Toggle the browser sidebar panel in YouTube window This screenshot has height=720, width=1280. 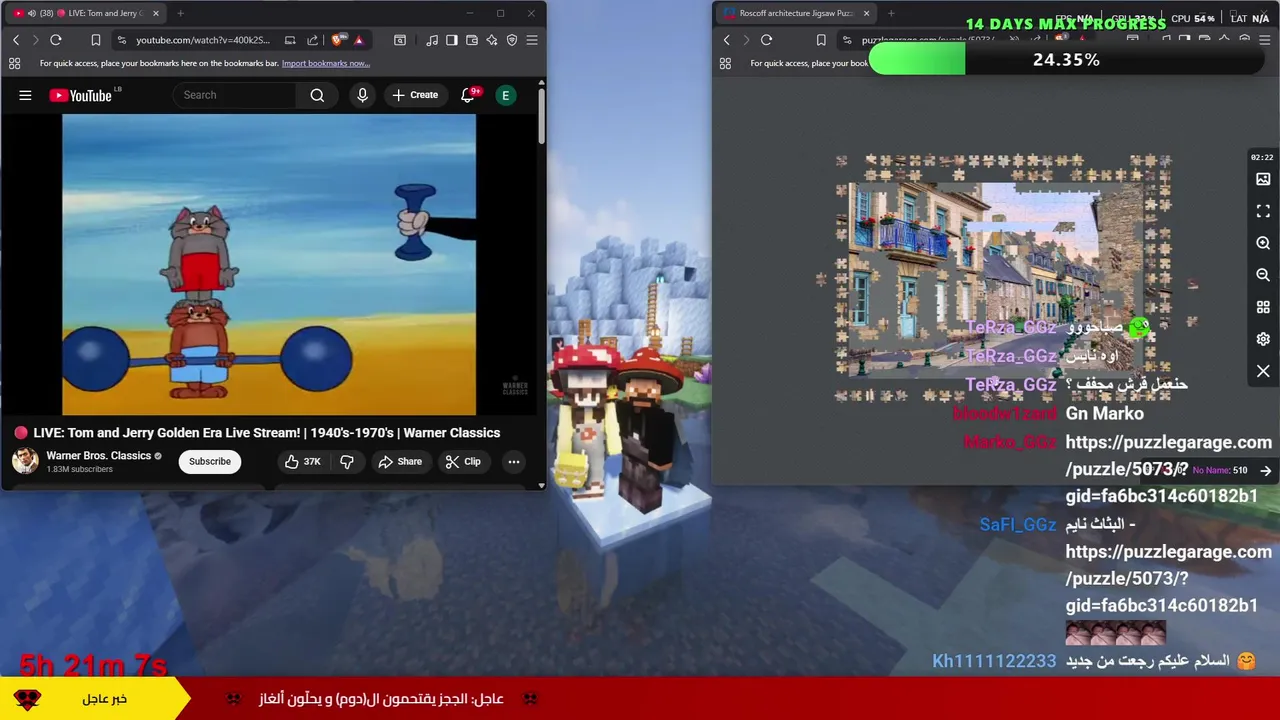[x=452, y=40]
